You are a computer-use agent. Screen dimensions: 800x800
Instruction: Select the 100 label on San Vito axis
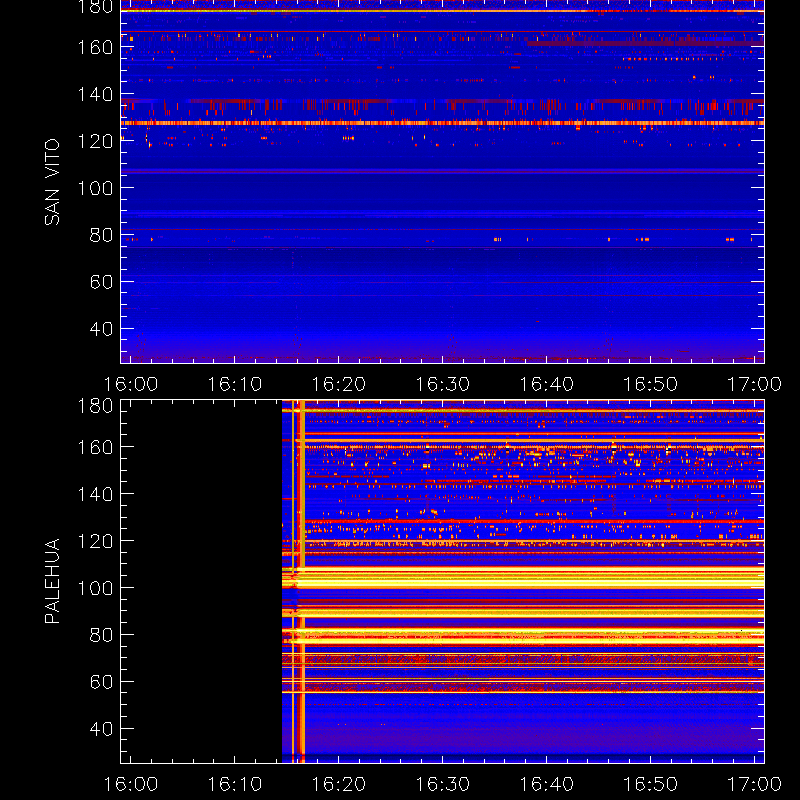point(95,188)
